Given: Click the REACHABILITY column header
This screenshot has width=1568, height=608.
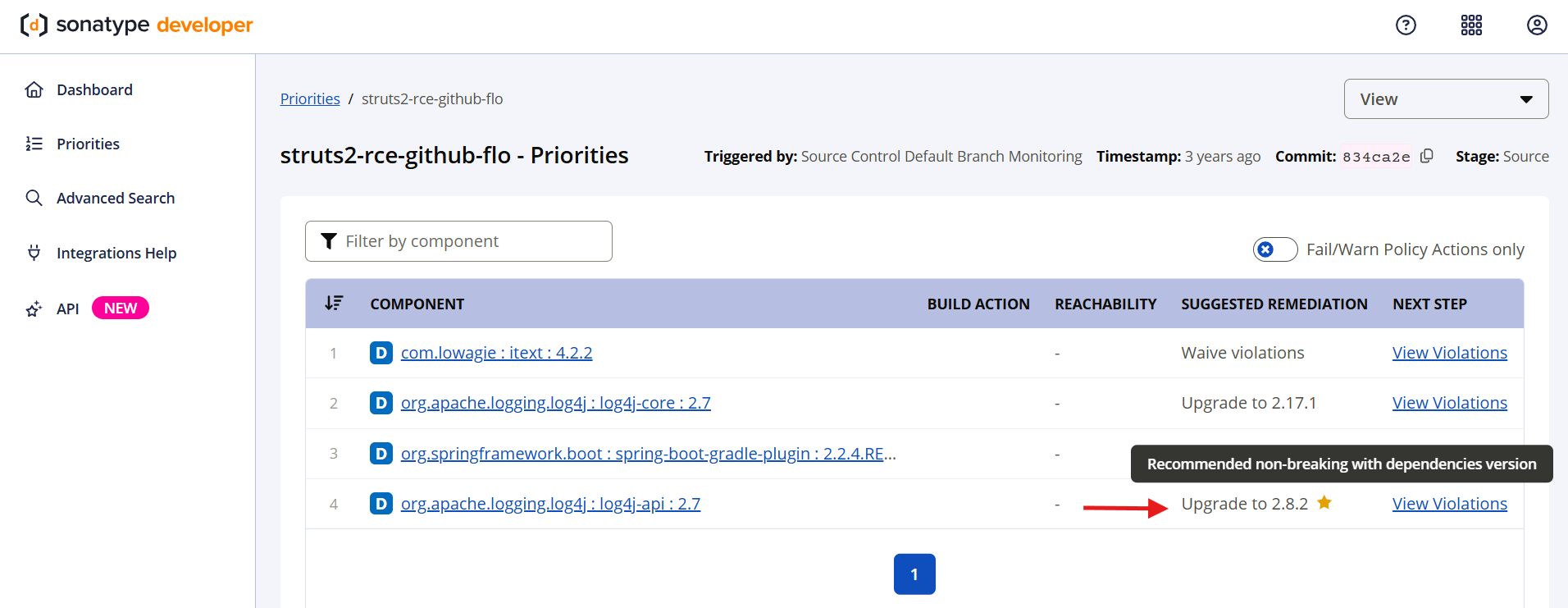Looking at the screenshot, I should tap(1105, 304).
